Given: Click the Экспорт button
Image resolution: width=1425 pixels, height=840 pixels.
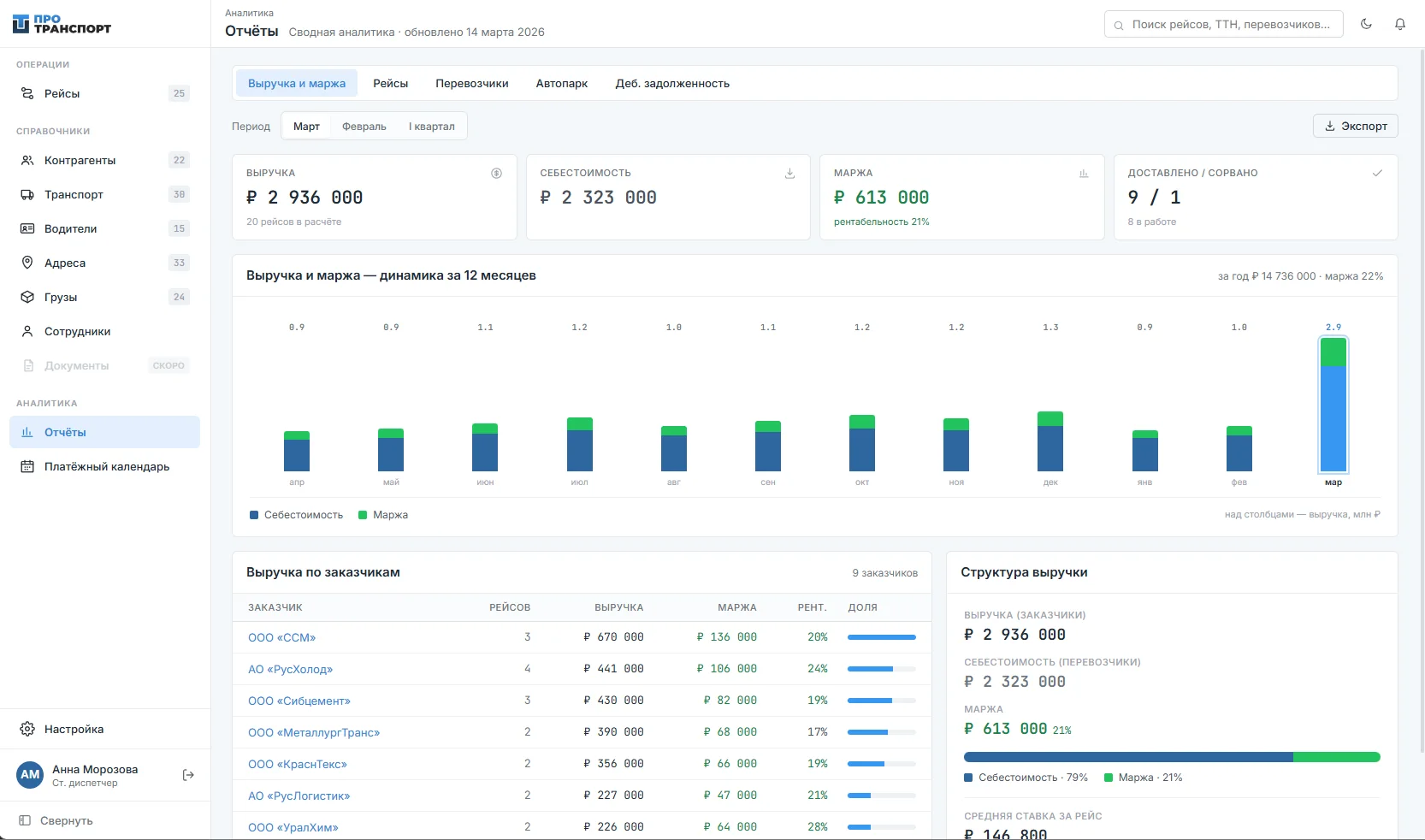Looking at the screenshot, I should (x=1356, y=126).
